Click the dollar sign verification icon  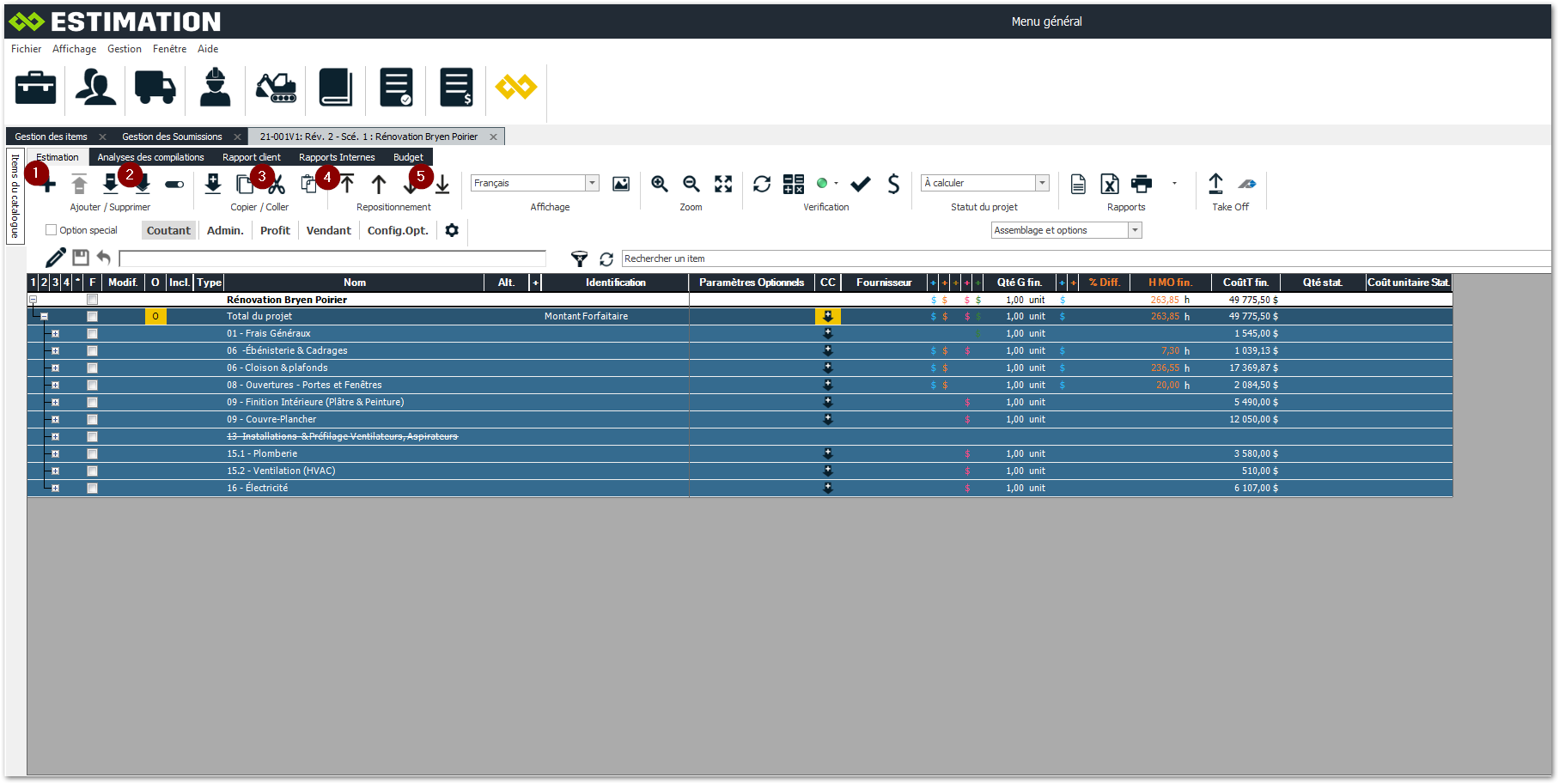(x=893, y=184)
